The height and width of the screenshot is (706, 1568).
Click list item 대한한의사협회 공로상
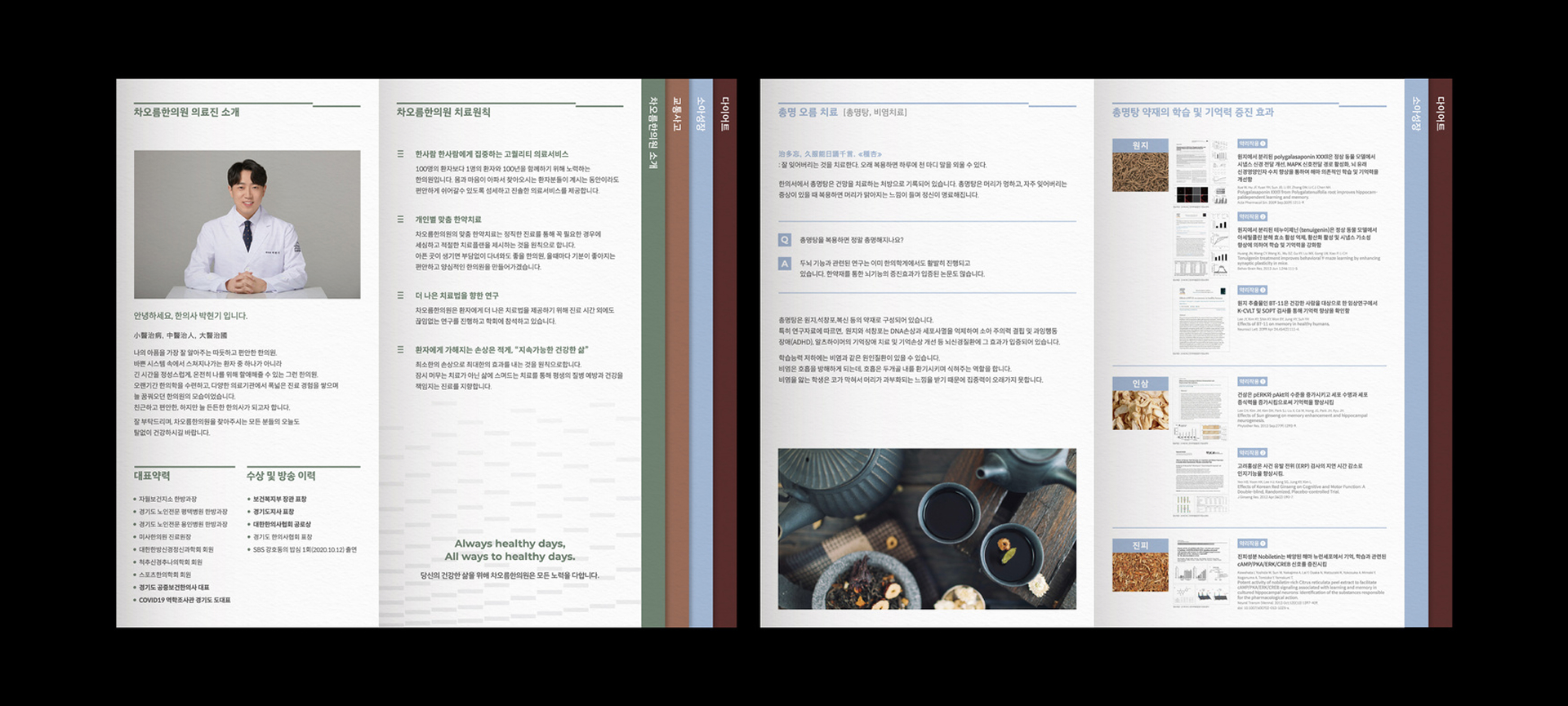point(279,524)
